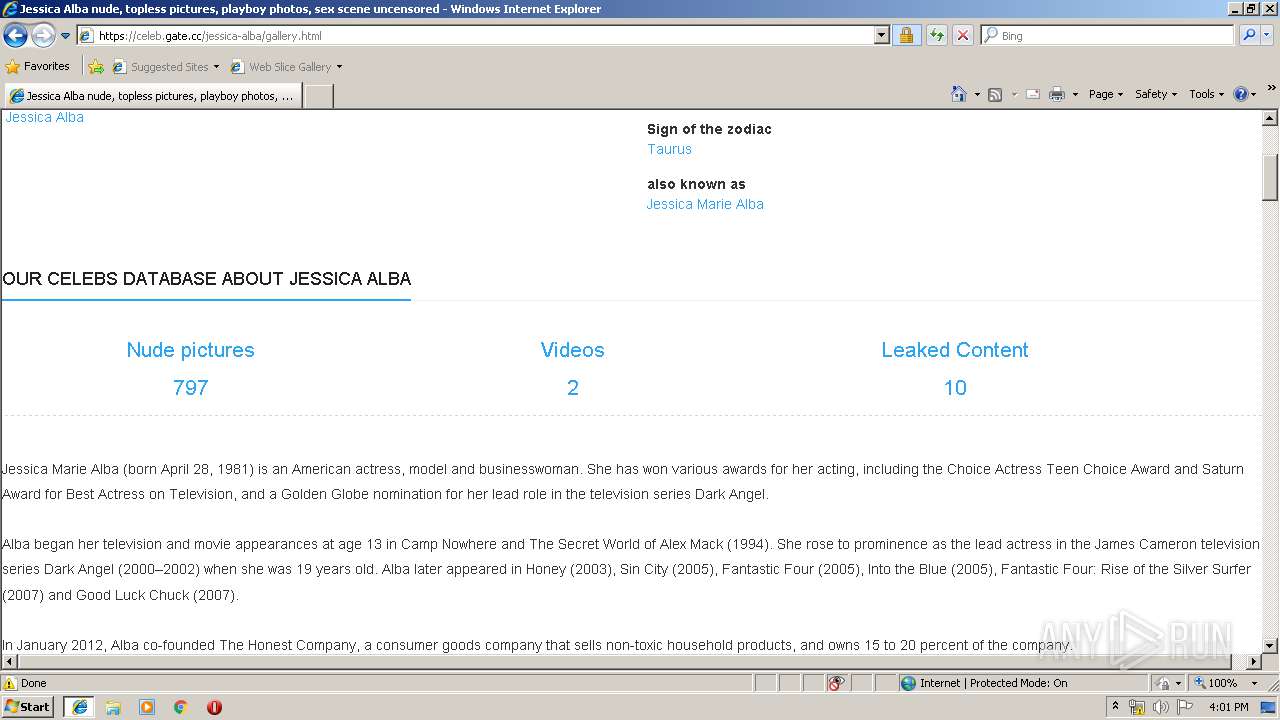Click the Taurus zodiac link
Screen dimensions: 1280x720
(669, 149)
